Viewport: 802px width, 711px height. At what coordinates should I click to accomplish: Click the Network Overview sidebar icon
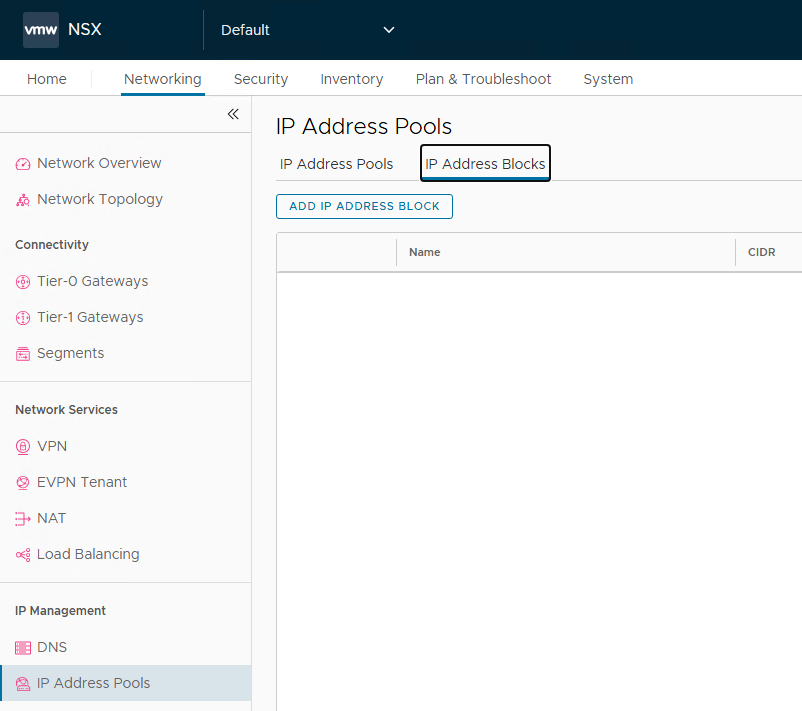click(x=23, y=164)
